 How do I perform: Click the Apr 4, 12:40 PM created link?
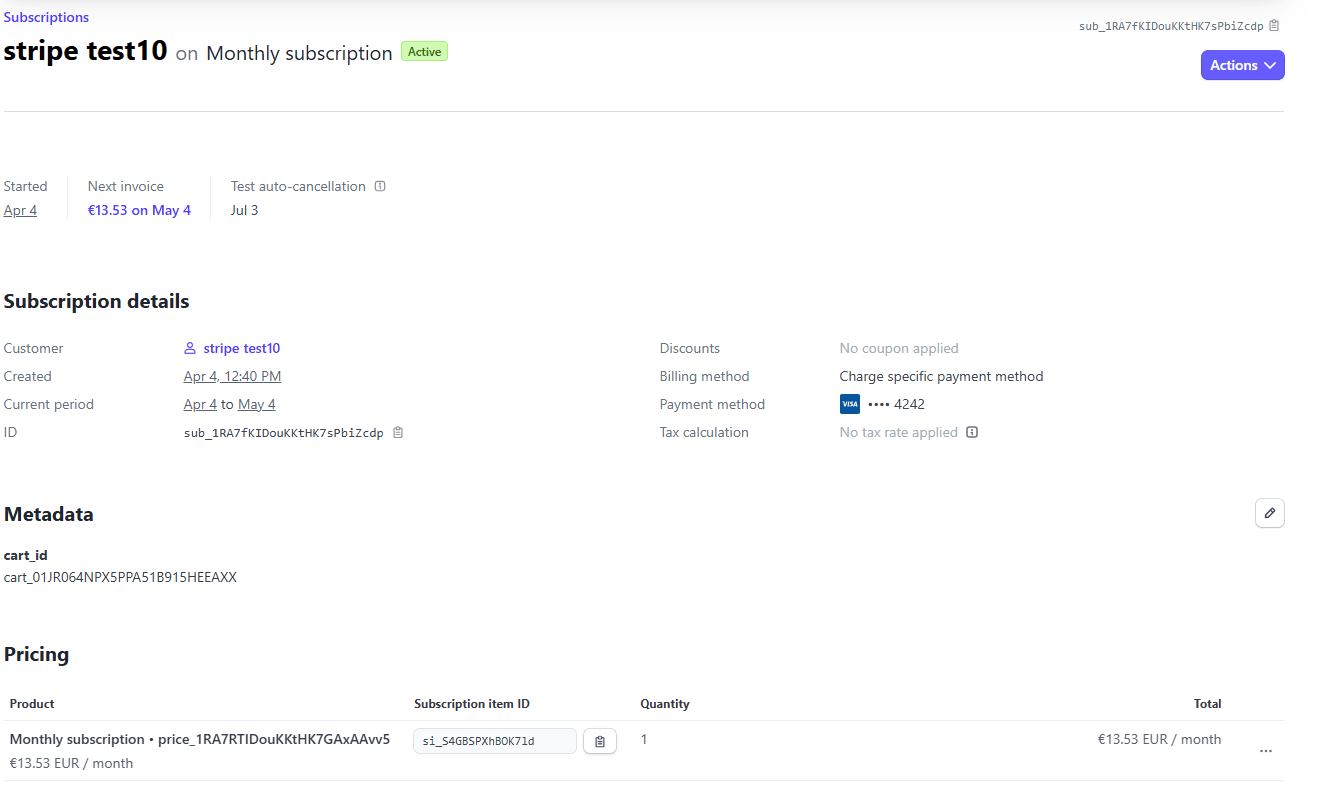click(232, 376)
